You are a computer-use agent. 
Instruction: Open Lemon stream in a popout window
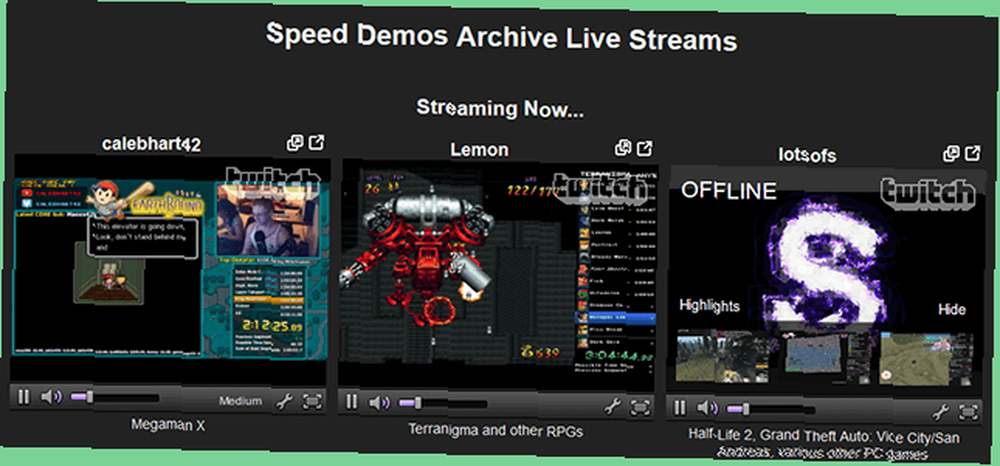pos(623,149)
